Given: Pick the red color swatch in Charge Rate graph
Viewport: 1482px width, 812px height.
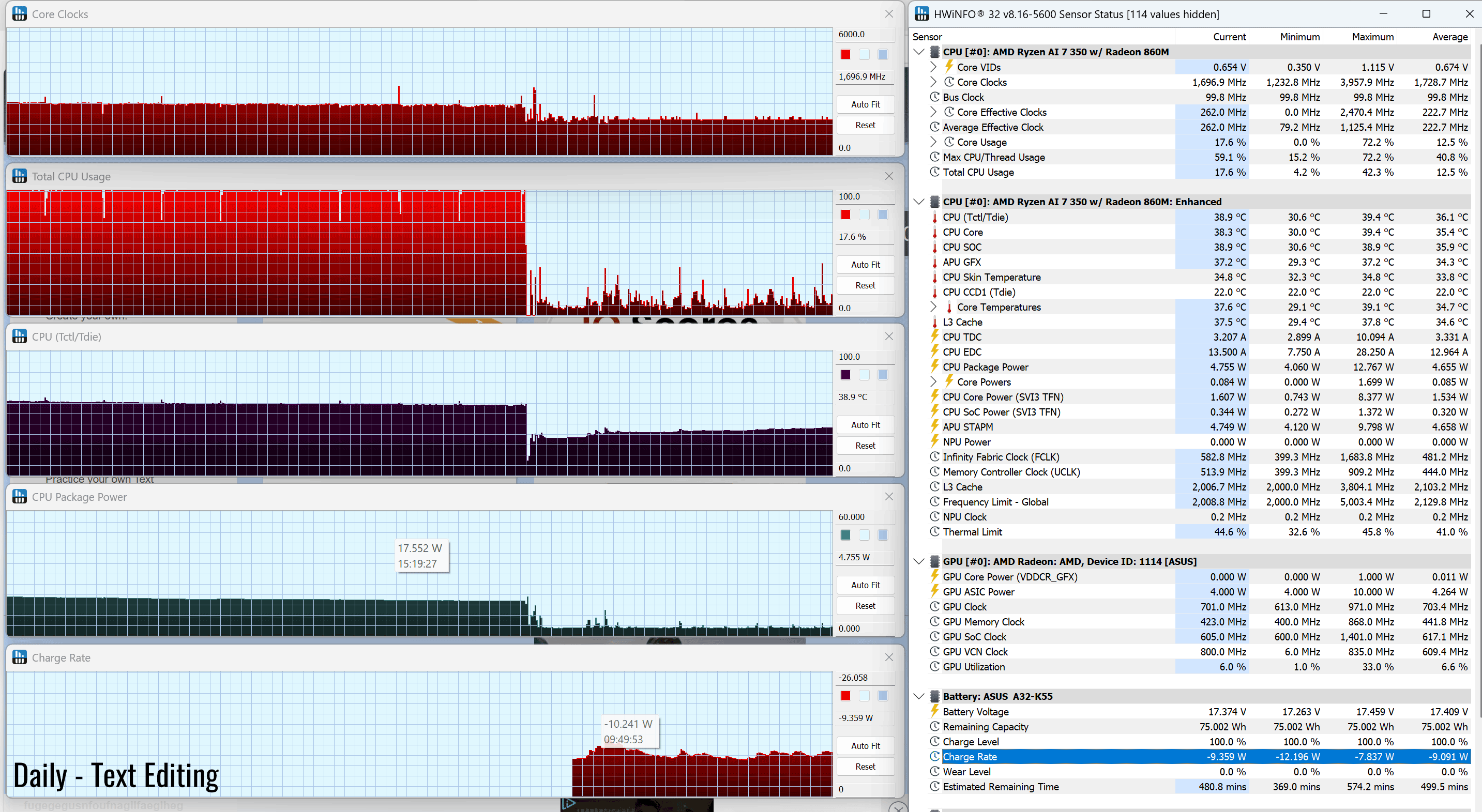Looking at the screenshot, I should coord(845,696).
